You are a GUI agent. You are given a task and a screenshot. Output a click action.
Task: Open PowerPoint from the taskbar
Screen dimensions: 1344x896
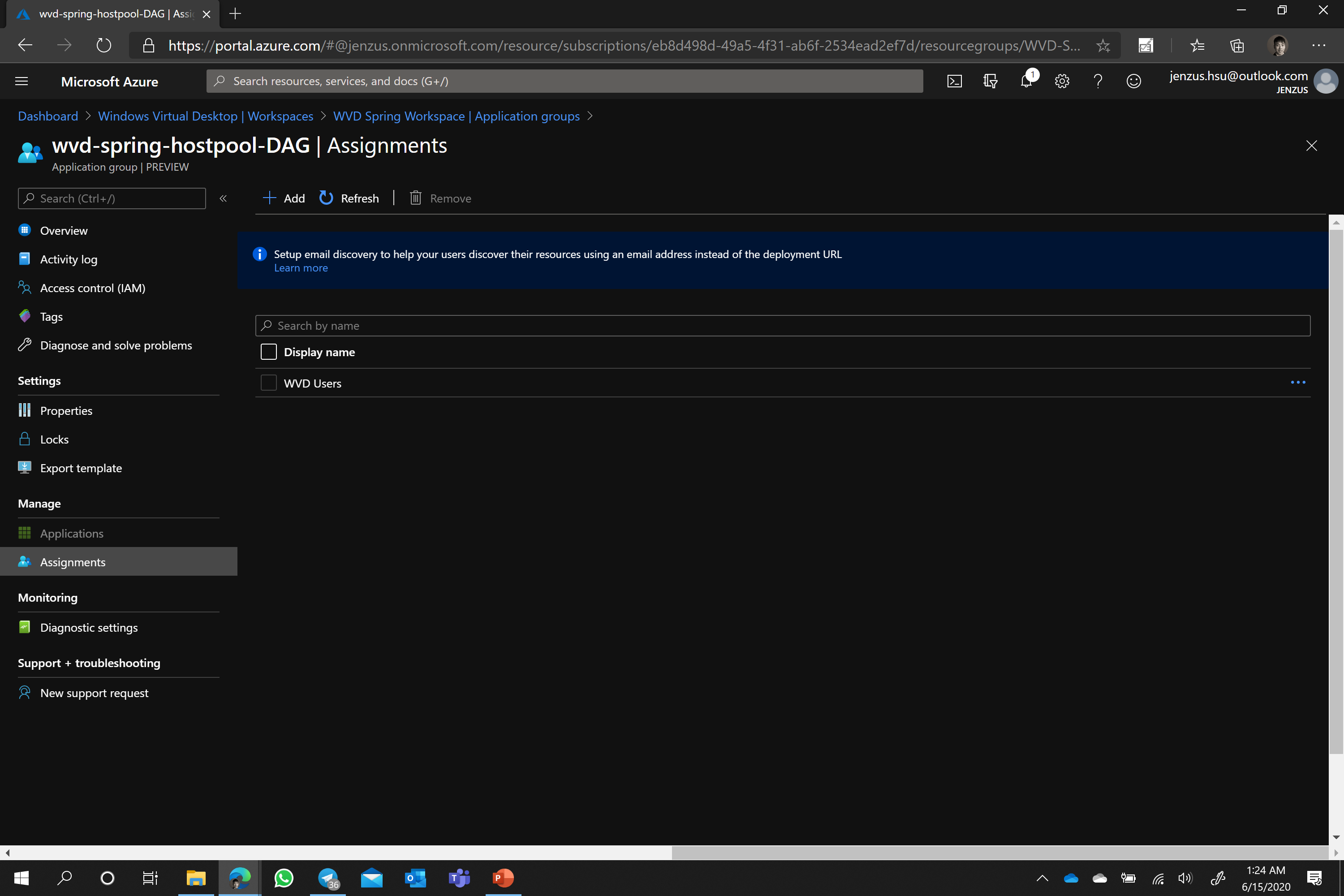click(x=503, y=878)
